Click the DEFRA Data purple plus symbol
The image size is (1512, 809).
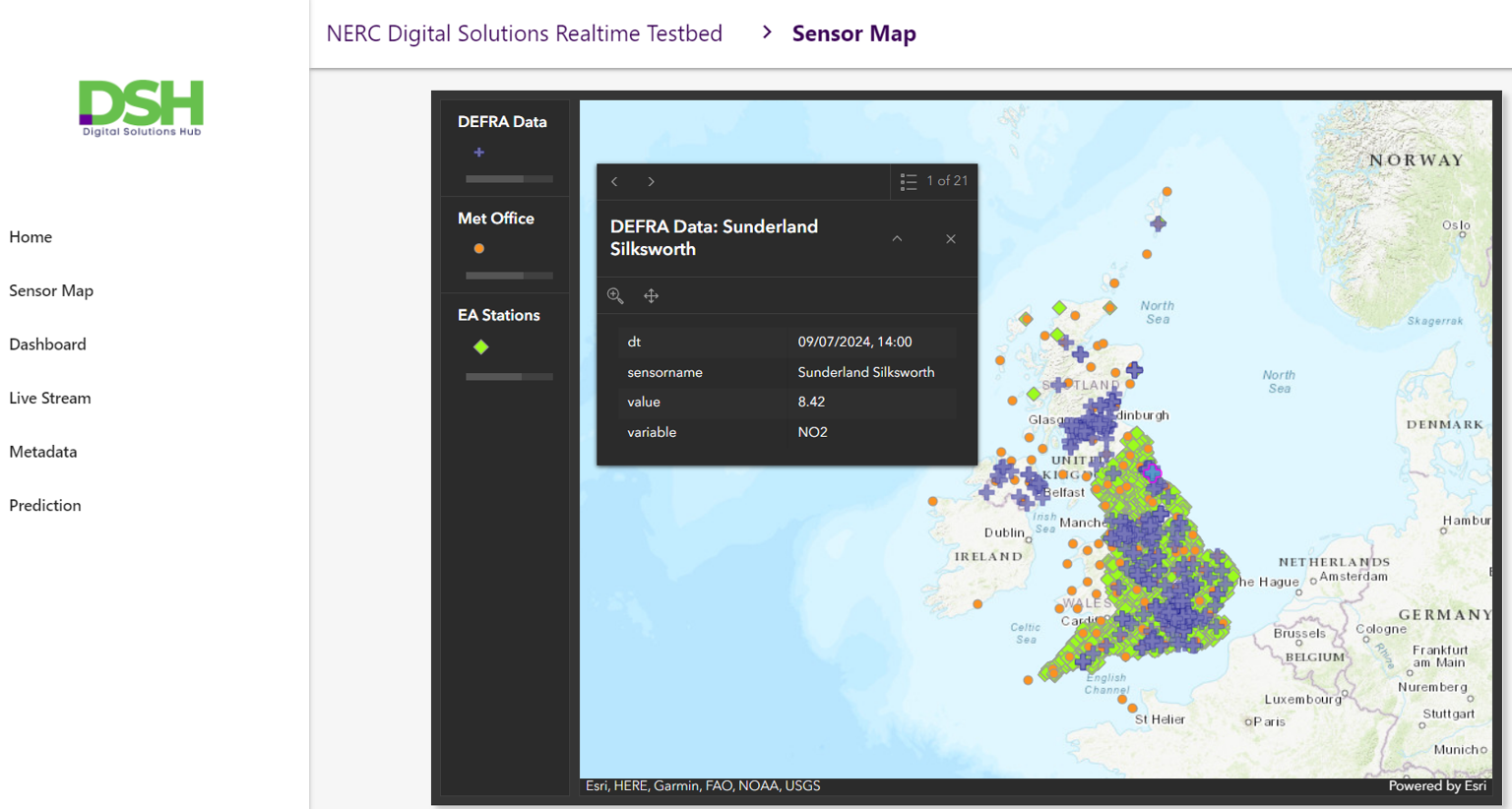479,153
